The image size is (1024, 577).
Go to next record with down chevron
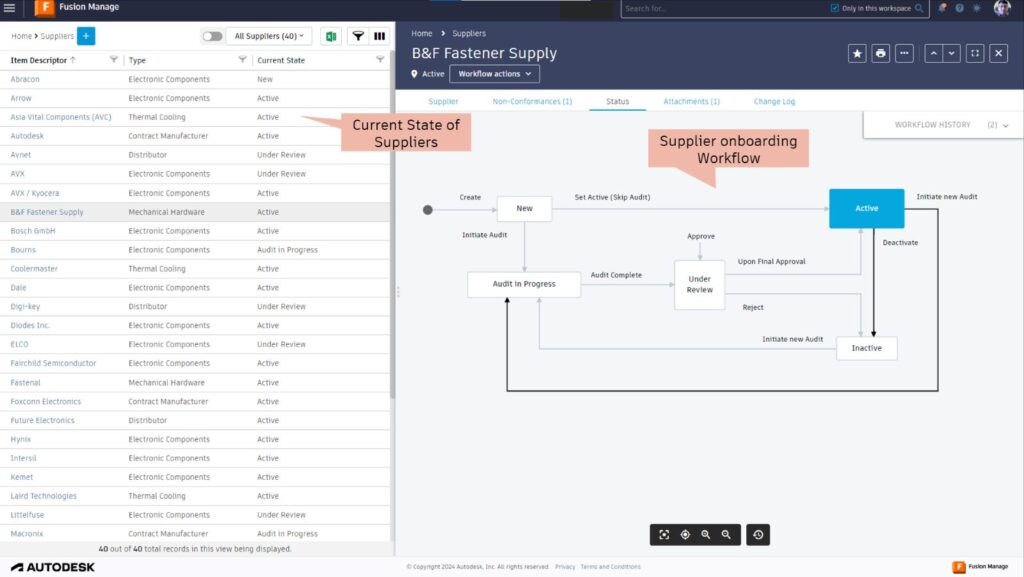click(x=952, y=54)
